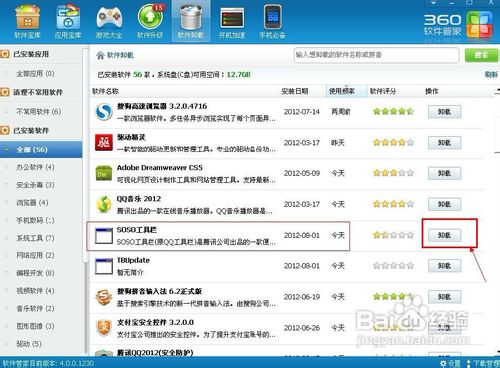Select 全部应用 (0) in sidebar

click(x=35, y=73)
